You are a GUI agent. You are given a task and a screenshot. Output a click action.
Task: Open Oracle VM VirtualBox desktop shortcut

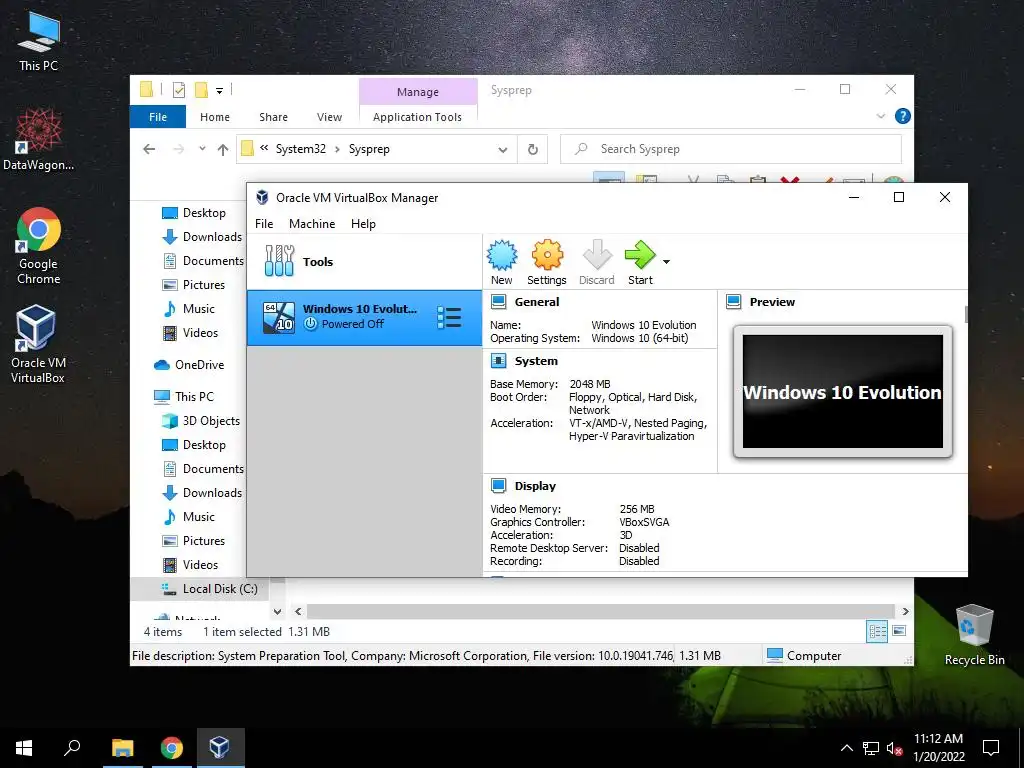click(x=37, y=344)
